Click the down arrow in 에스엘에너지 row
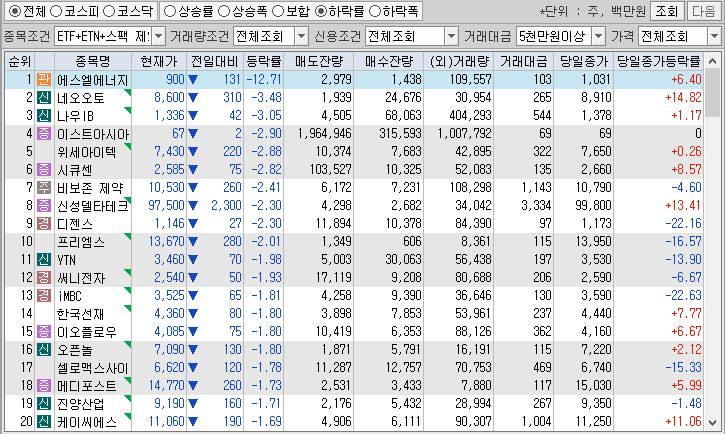725x434 pixels. 193,79
